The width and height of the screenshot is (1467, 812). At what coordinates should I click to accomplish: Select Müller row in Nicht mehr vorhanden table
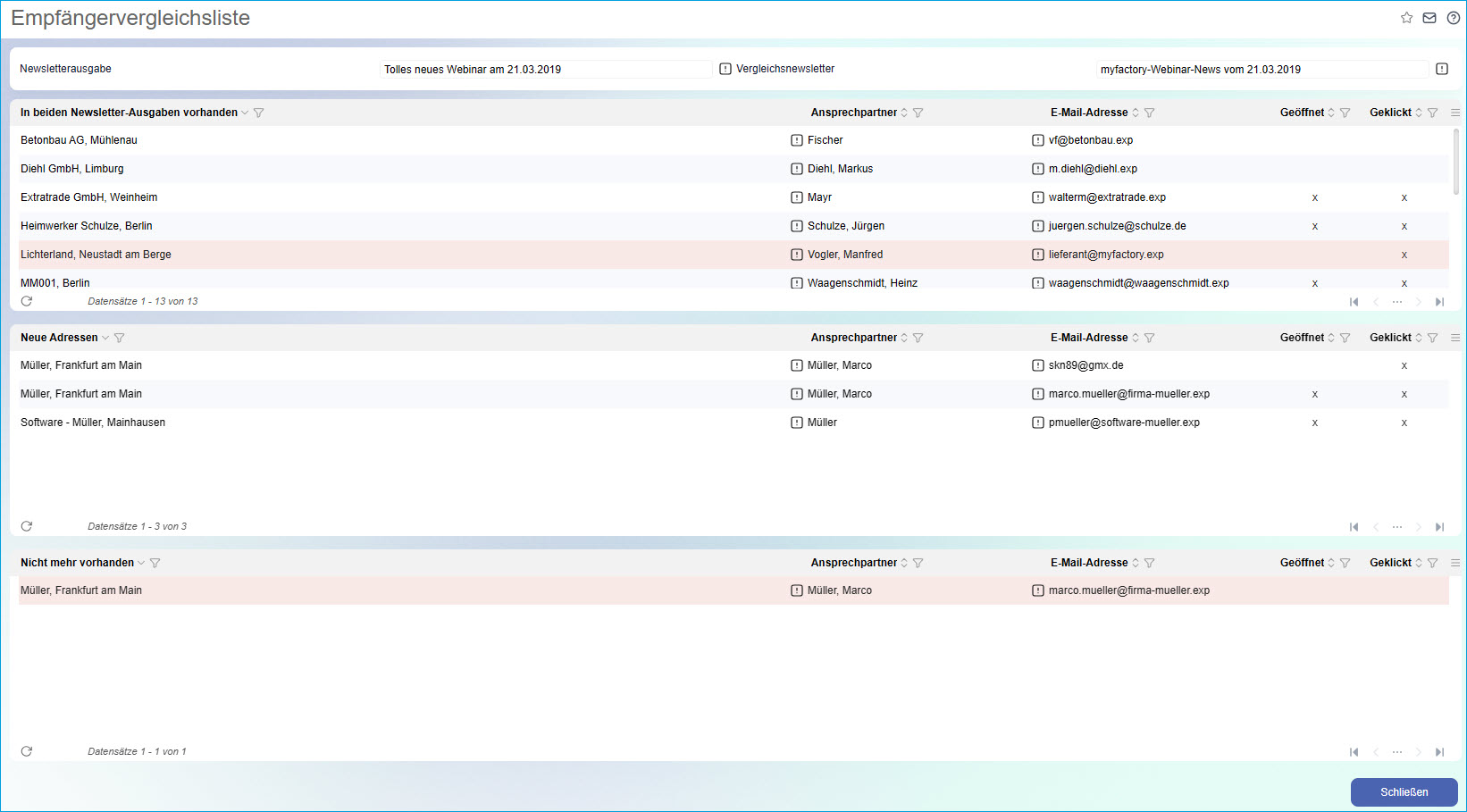733,590
